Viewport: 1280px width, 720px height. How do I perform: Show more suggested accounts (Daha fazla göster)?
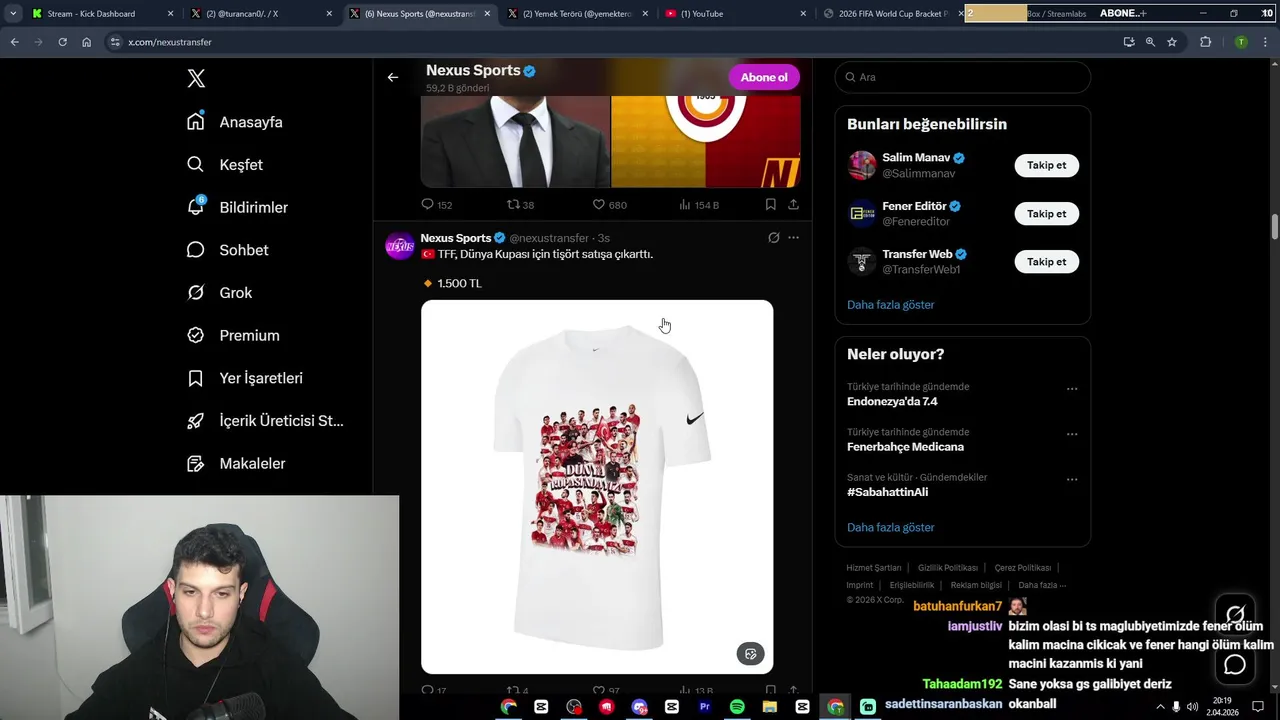tap(891, 304)
